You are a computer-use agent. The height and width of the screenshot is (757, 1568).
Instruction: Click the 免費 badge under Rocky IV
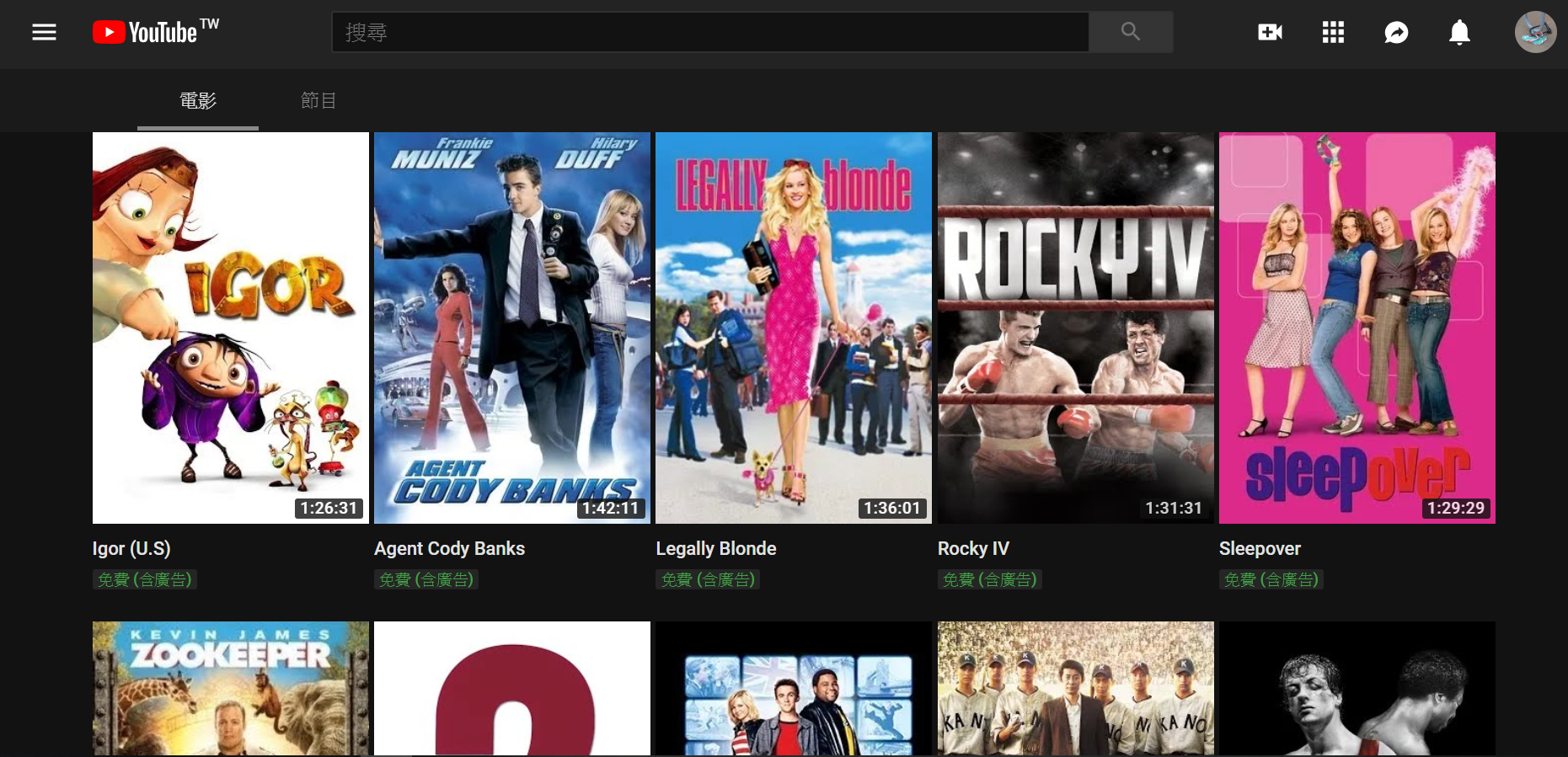click(990, 579)
